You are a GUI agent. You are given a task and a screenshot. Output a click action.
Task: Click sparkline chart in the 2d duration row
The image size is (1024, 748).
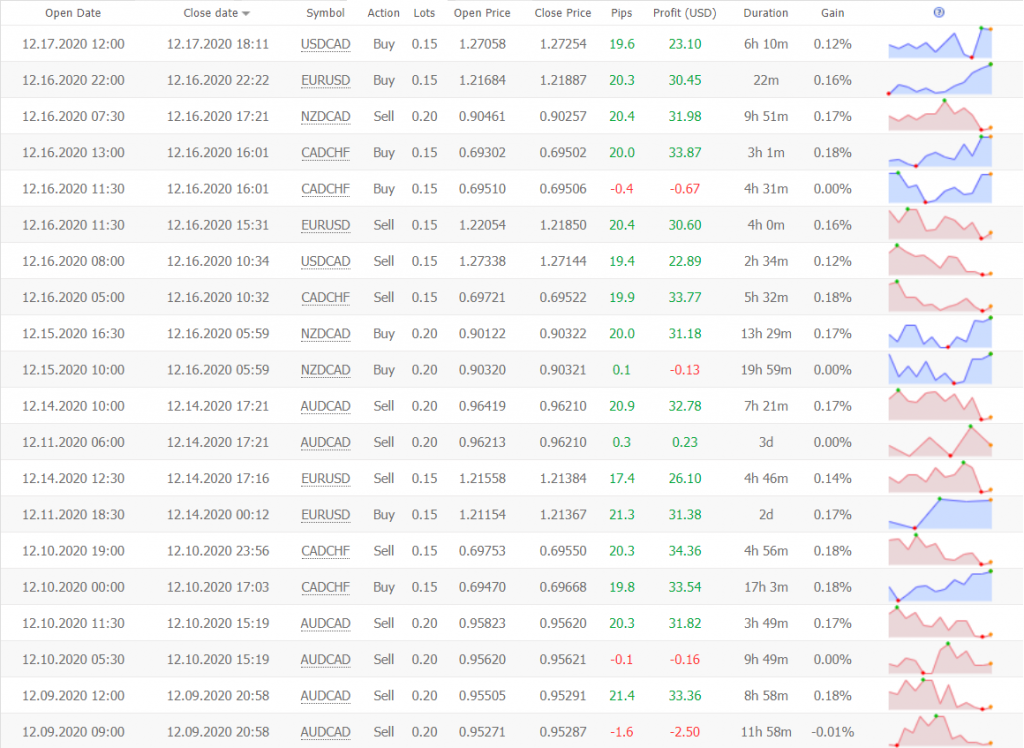click(x=940, y=513)
